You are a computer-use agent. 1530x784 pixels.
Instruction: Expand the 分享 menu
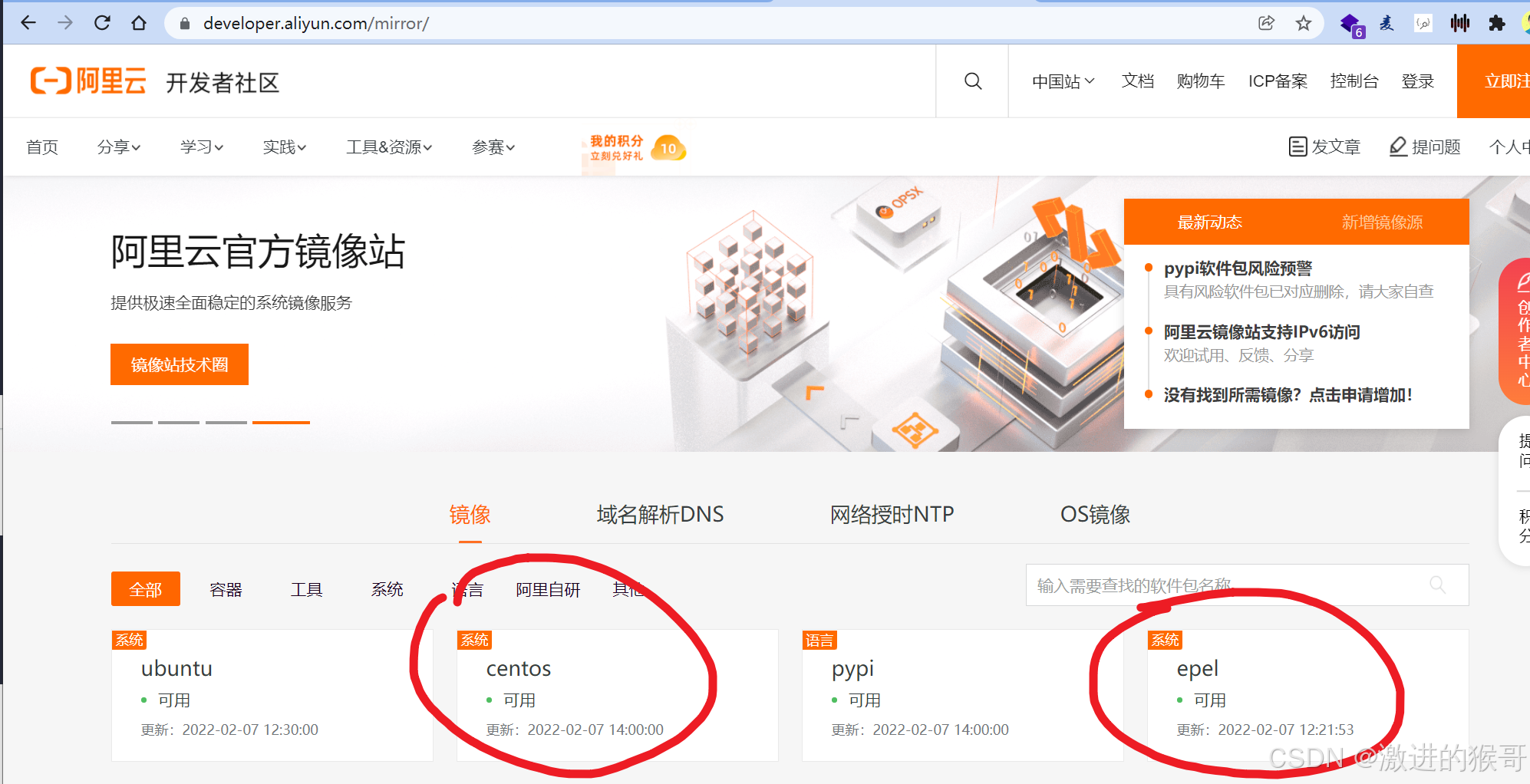(x=119, y=147)
